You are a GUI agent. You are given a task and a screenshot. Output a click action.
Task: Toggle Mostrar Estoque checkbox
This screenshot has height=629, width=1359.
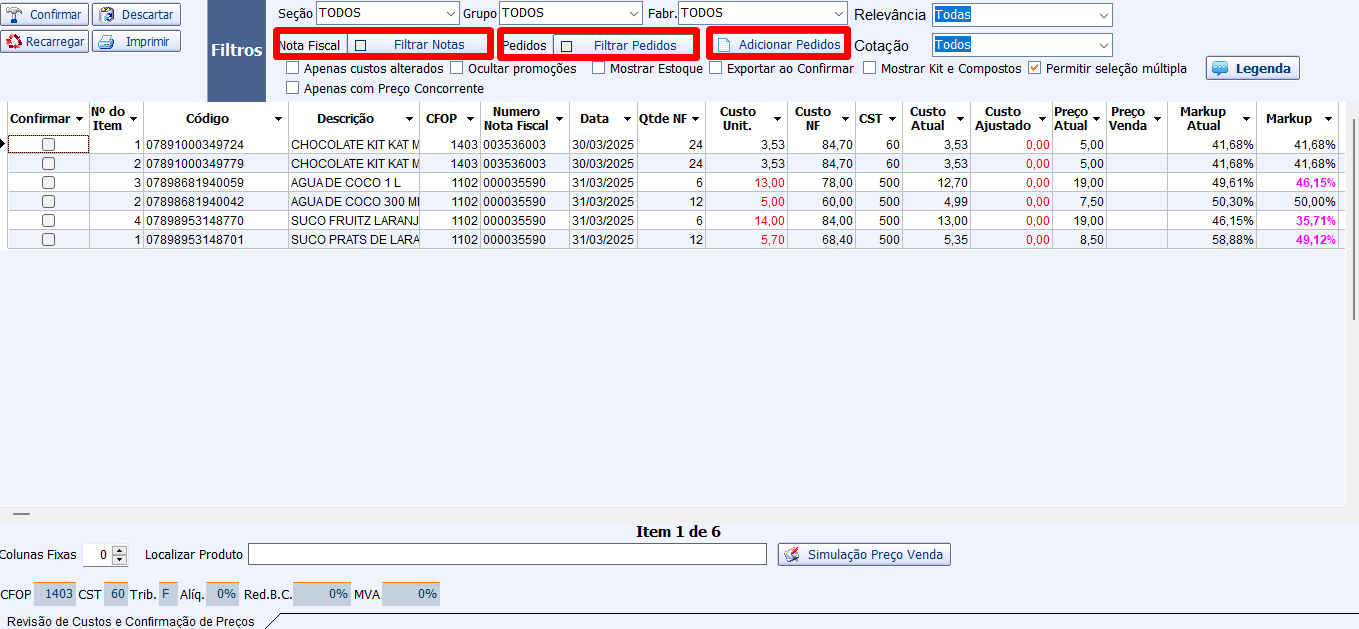tap(598, 69)
